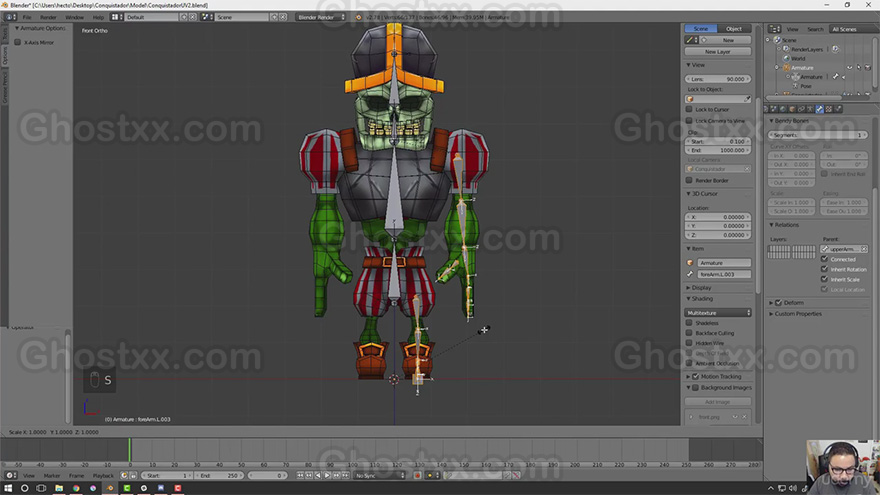The height and width of the screenshot is (495, 880).
Task: Click the Segments value field
Action: coord(818,135)
